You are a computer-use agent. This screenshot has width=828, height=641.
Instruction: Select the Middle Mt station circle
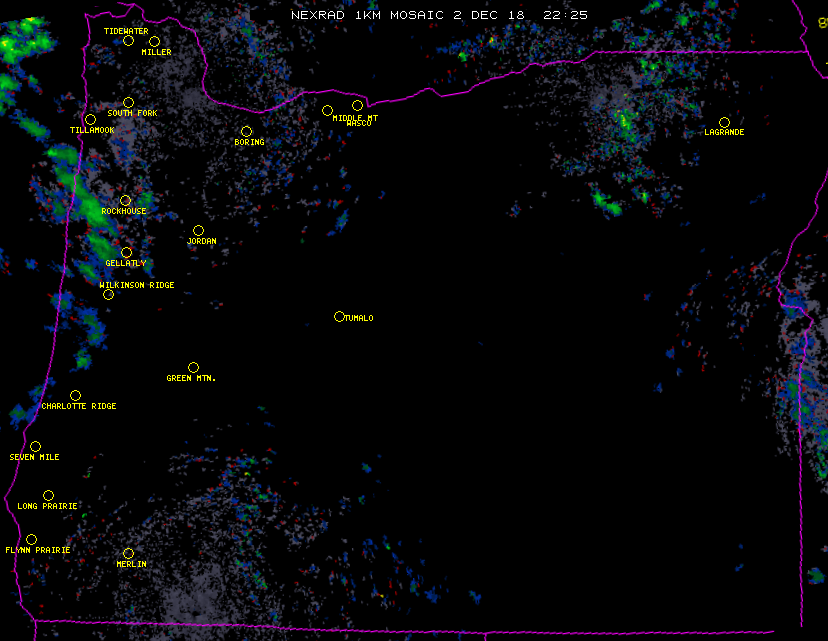pyautogui.click(x=327, y=110)
